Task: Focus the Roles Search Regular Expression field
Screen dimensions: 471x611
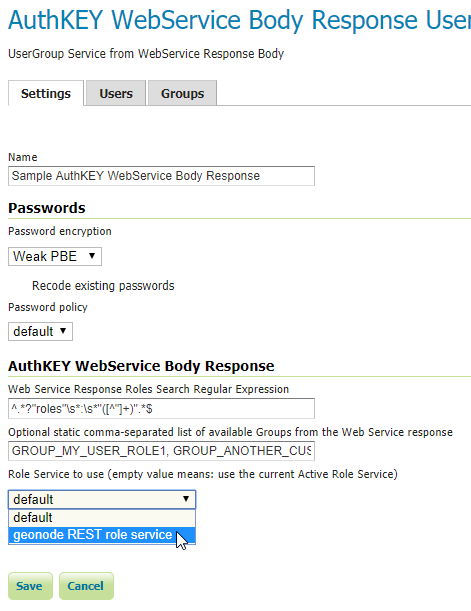Action: coord(161,408)
